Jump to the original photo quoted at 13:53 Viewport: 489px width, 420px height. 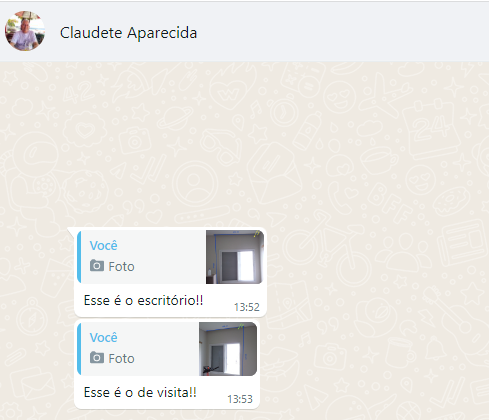pos(167,349)
